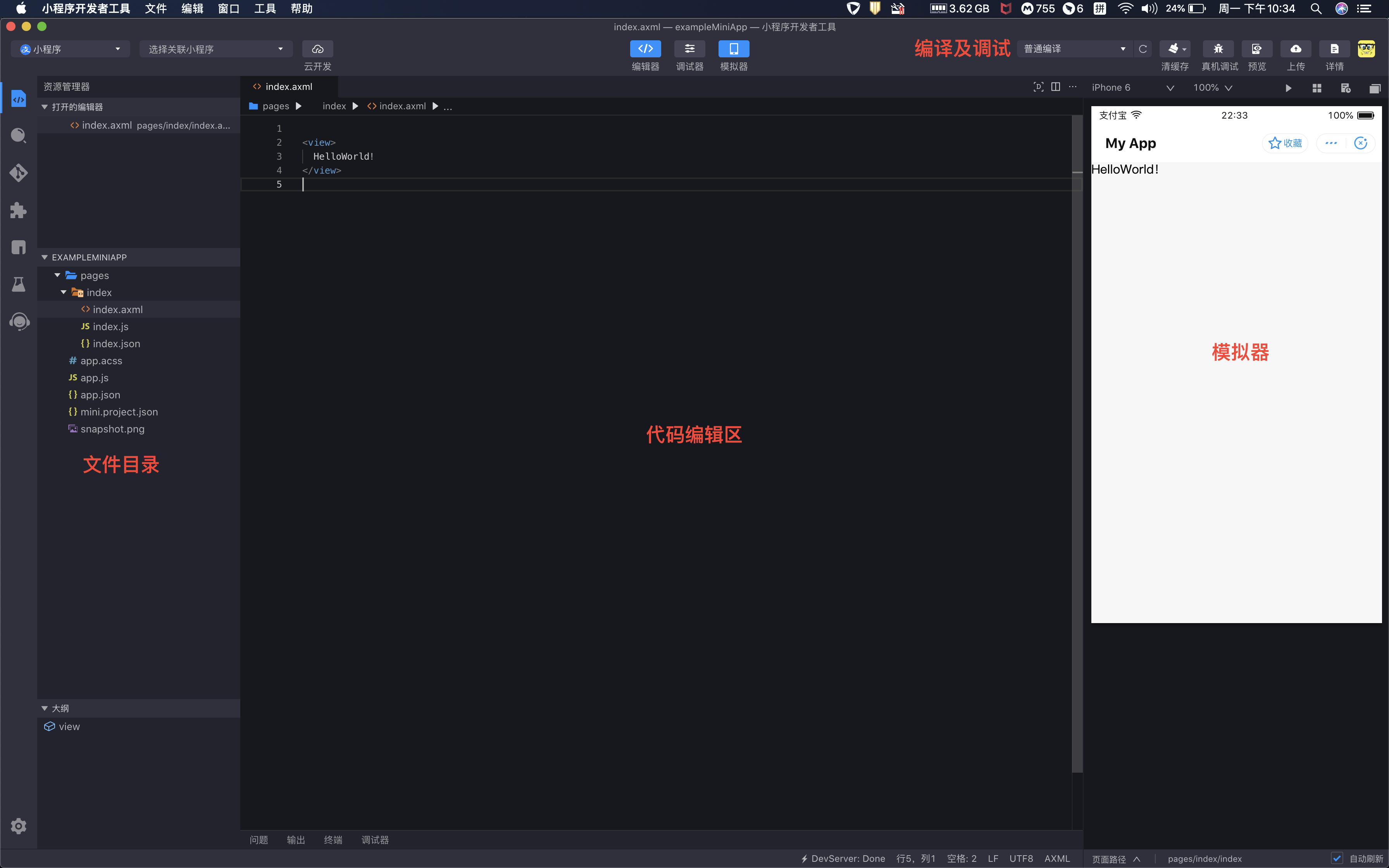Click the split editor layout icon
This screenshot has width=1389, height=868.
point(1056,87)
